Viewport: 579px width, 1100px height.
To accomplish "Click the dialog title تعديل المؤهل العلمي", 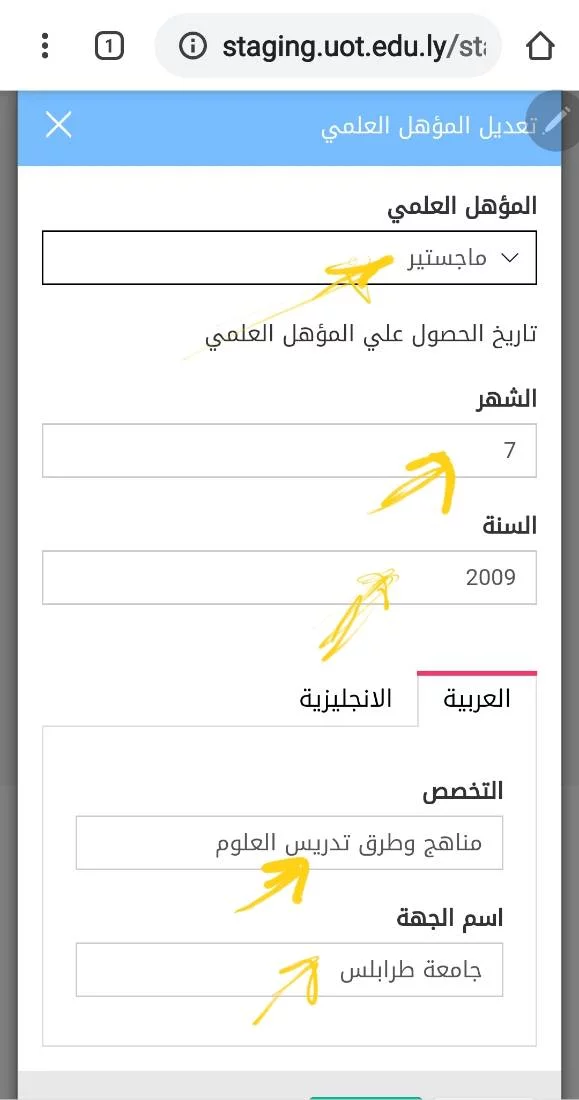I will [x=429, y=126].
